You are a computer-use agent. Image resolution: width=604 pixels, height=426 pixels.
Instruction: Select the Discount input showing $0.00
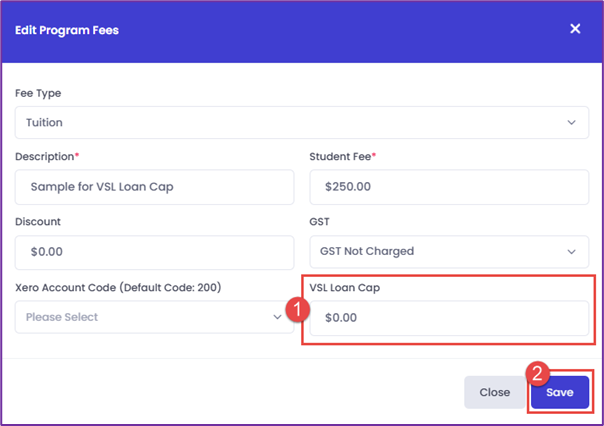tap(154, 252)
